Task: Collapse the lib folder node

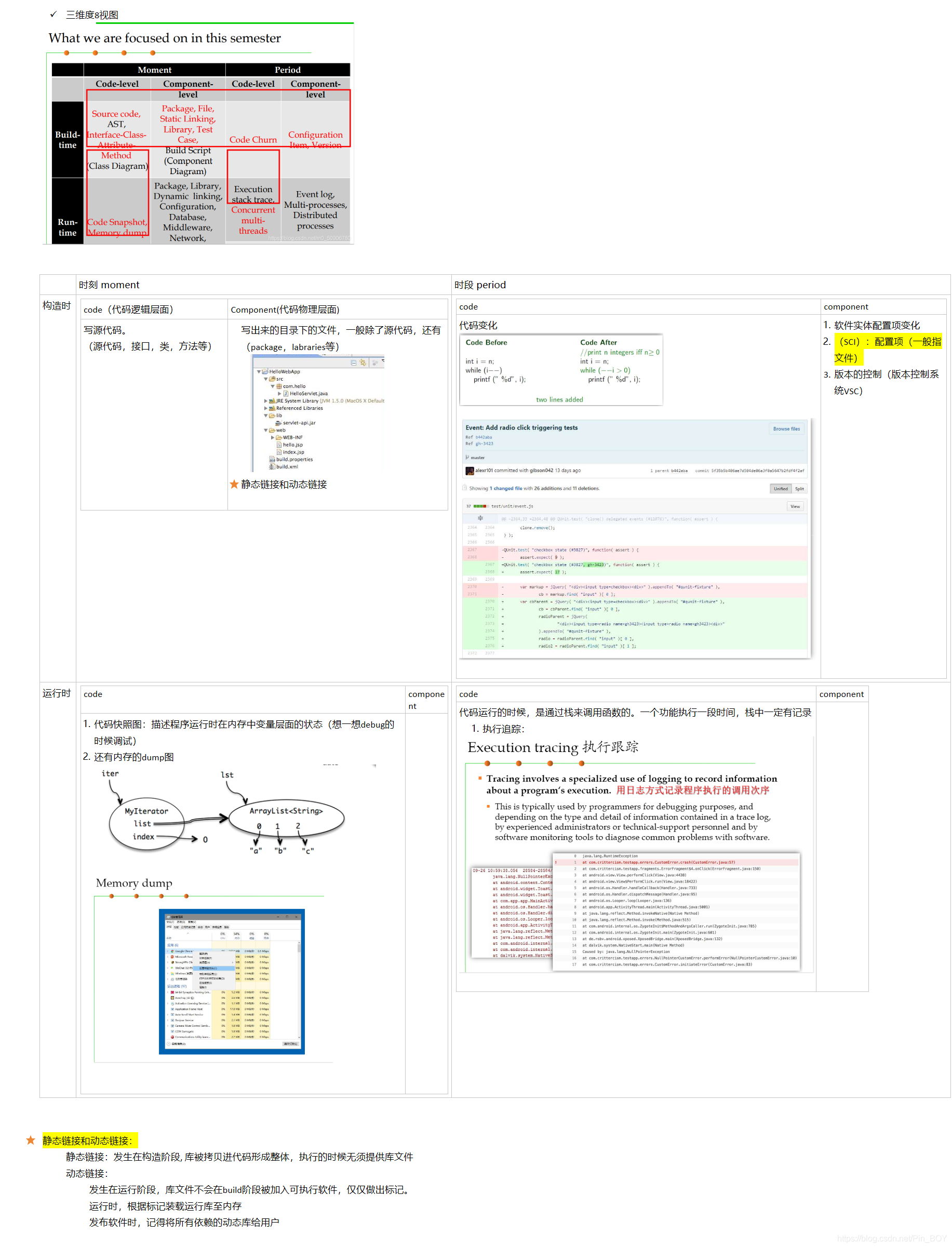Action: click(266, 415)
